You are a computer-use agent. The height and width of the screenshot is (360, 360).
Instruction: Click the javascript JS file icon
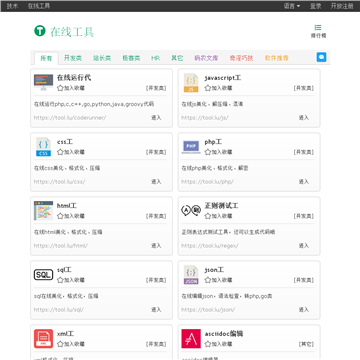(191, 83)
